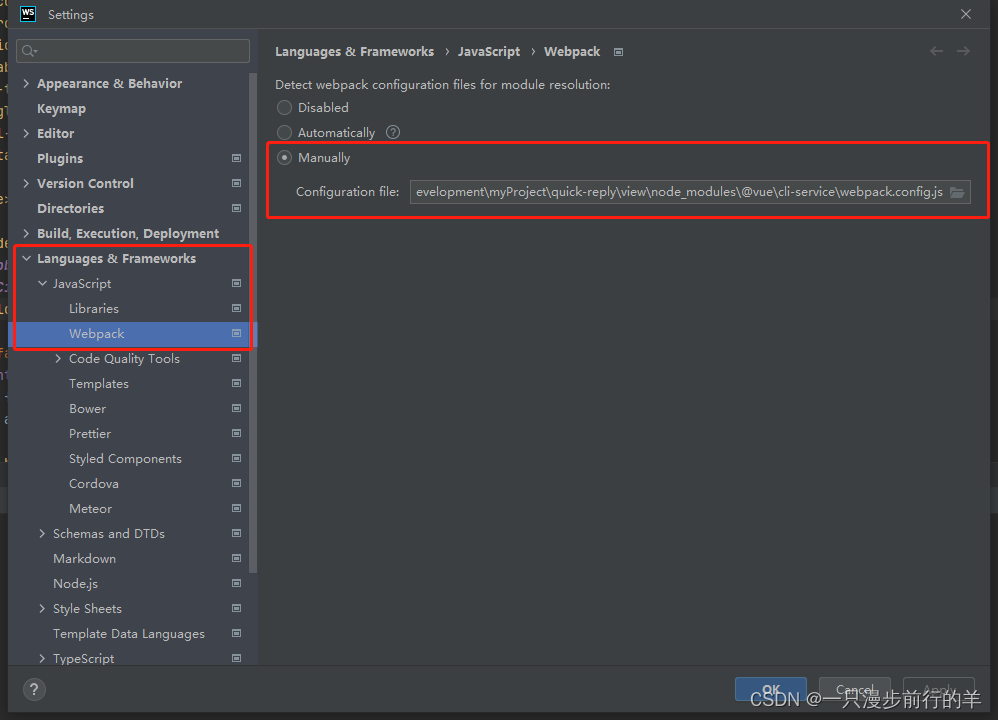The height and width of the screenshot is (720, 998).
Task: Click Languages & Frameworks breadcrumb link
Action: (x=354, y=52)
